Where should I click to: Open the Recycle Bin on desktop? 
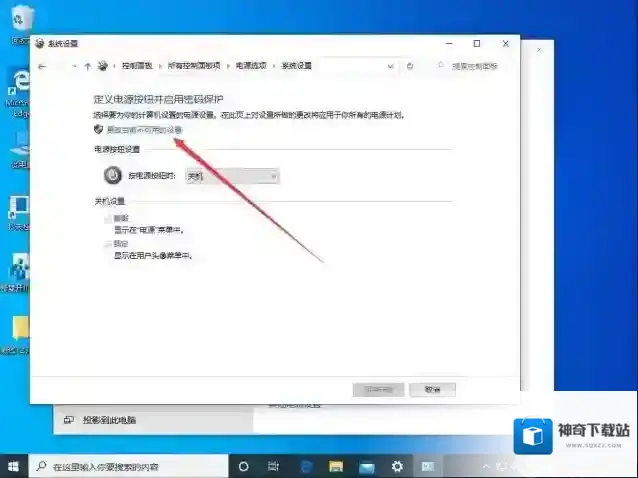19,20
